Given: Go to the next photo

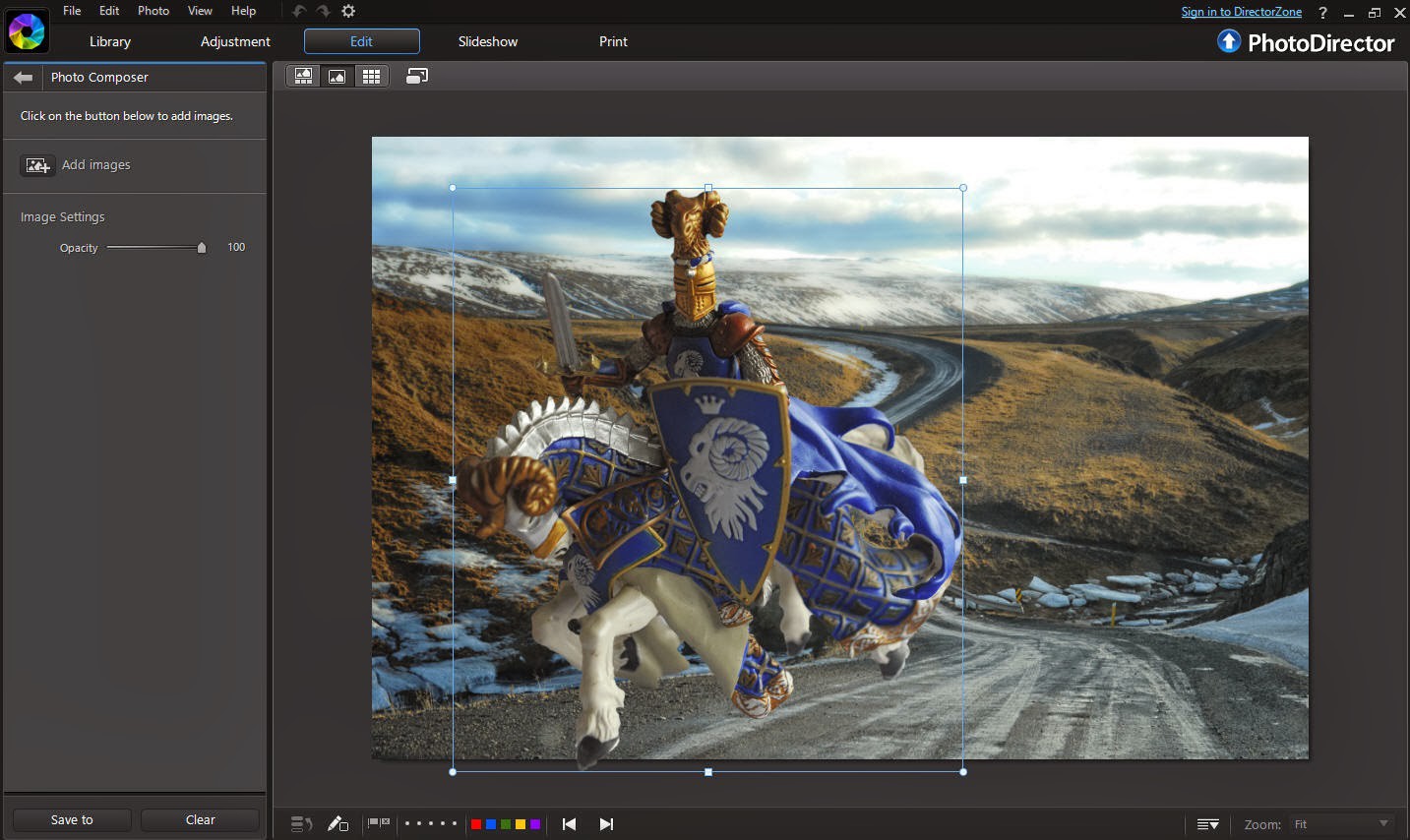Looking at the screenshot, I should (x=606, y=824).
